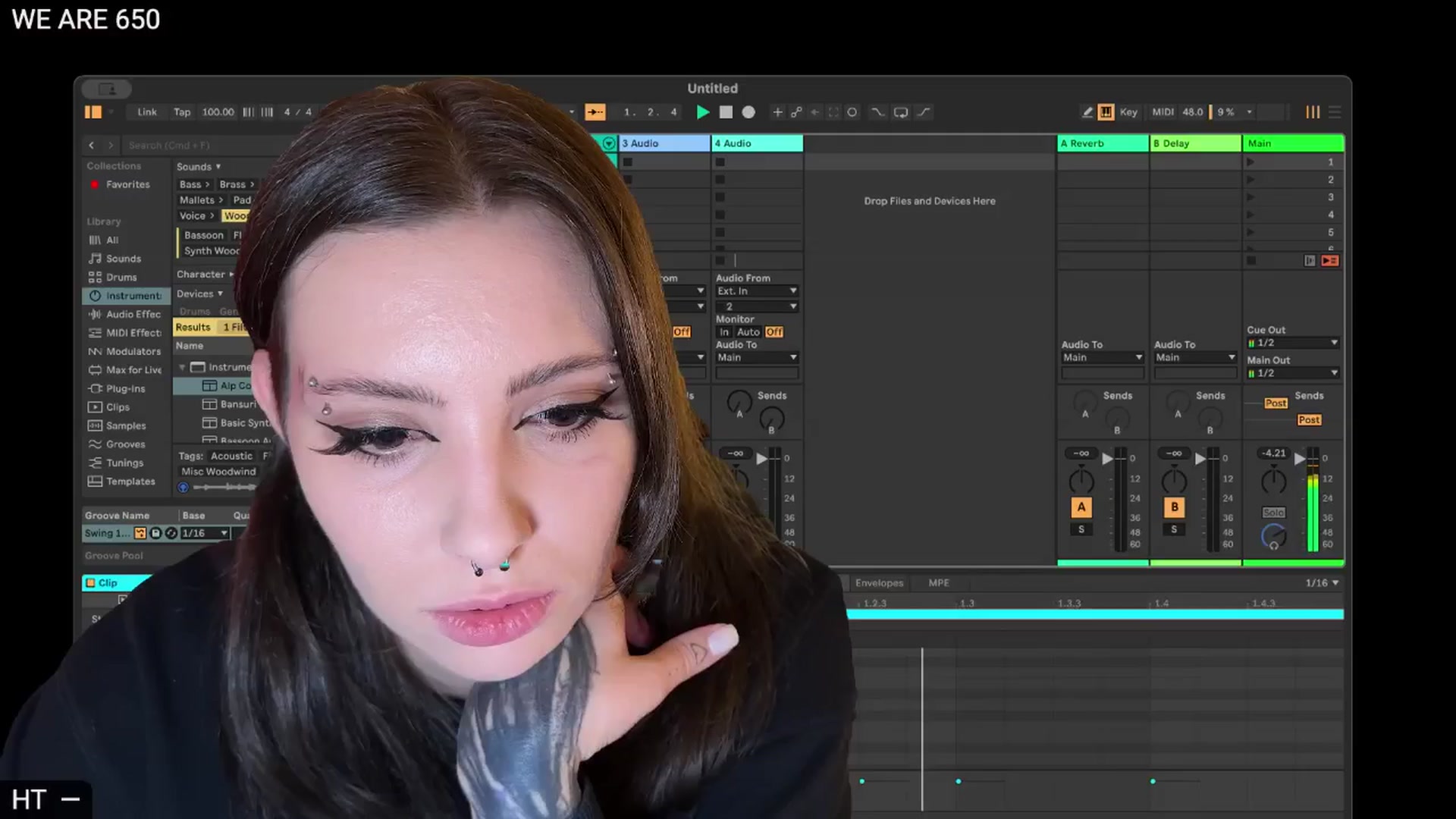The height and width of the screenshot is (819, 1456).
Task: Toggle the Automation Arm icon
Action: pyautogui.click(x=796, y=112)
